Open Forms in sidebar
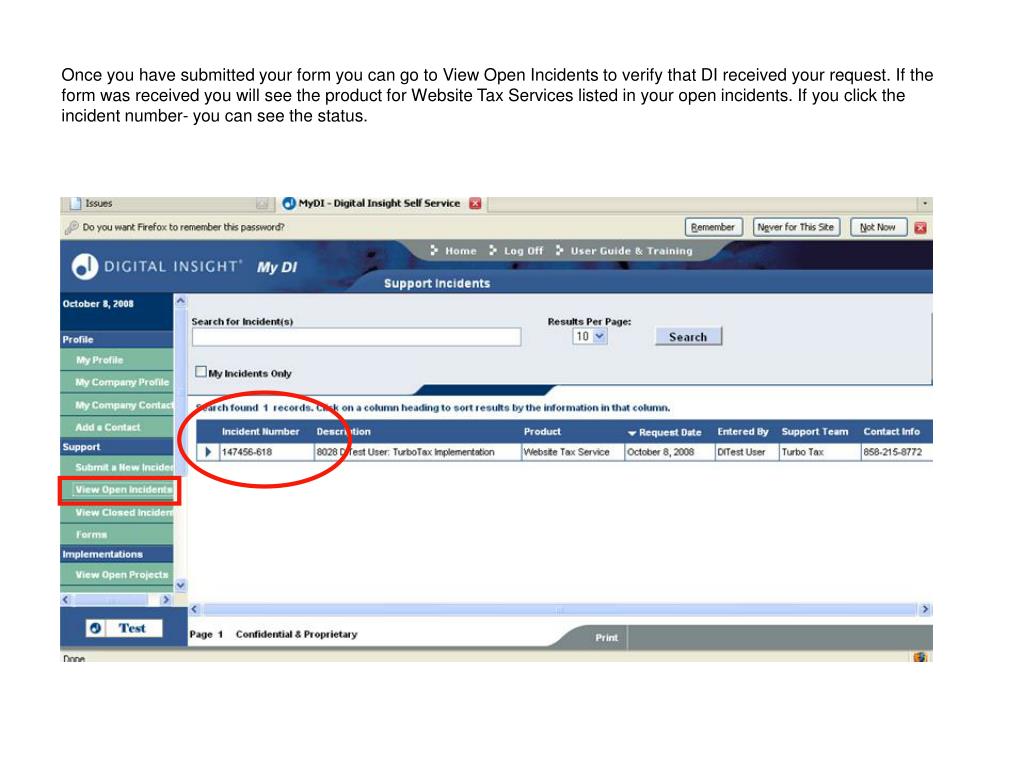 91,535
